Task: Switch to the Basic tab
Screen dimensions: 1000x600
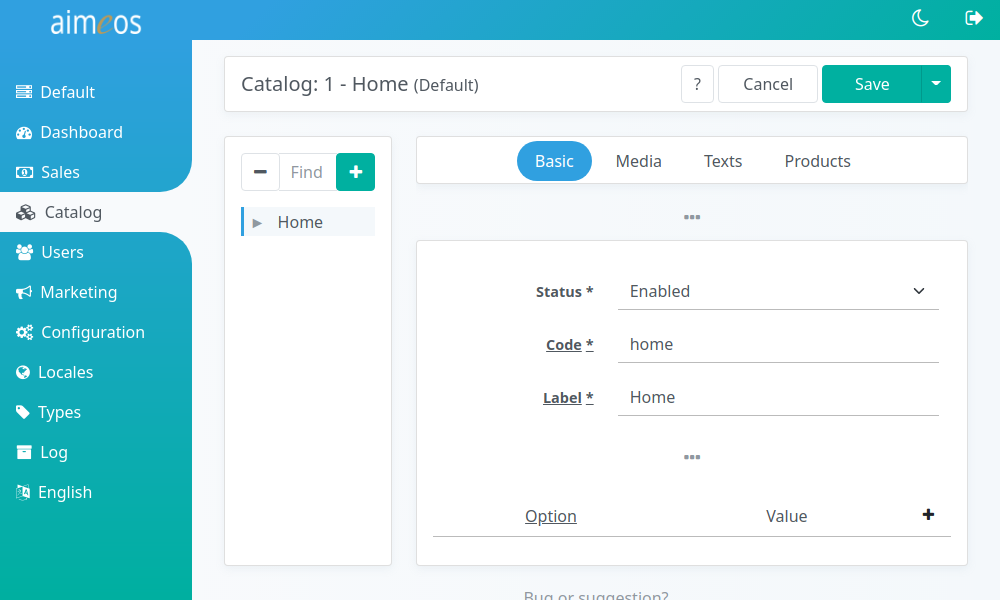Action: (554, 161)
